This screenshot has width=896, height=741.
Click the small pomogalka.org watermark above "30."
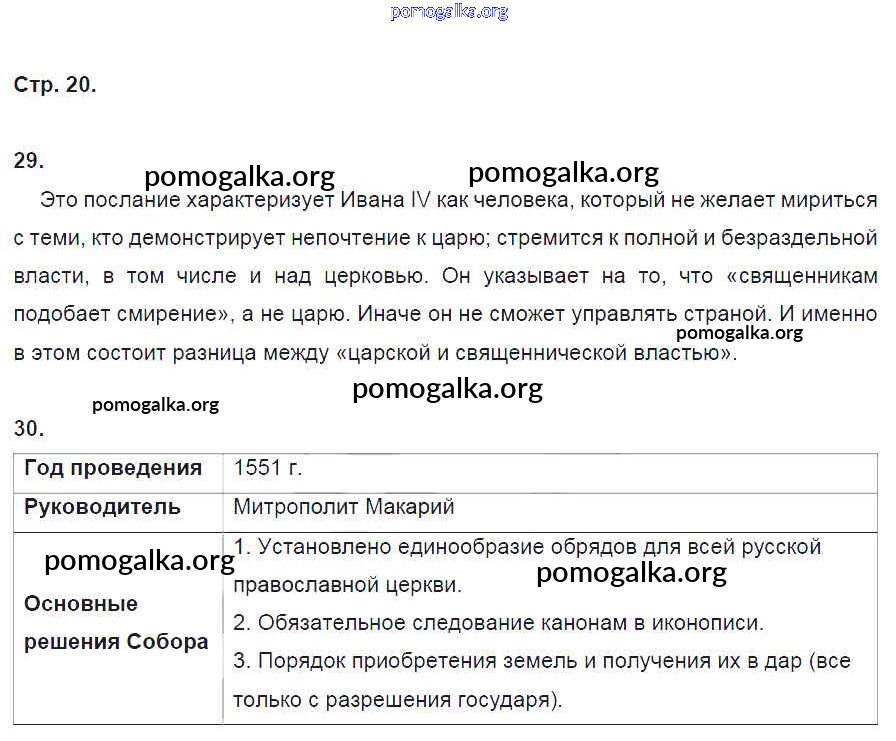click(155, 405)
